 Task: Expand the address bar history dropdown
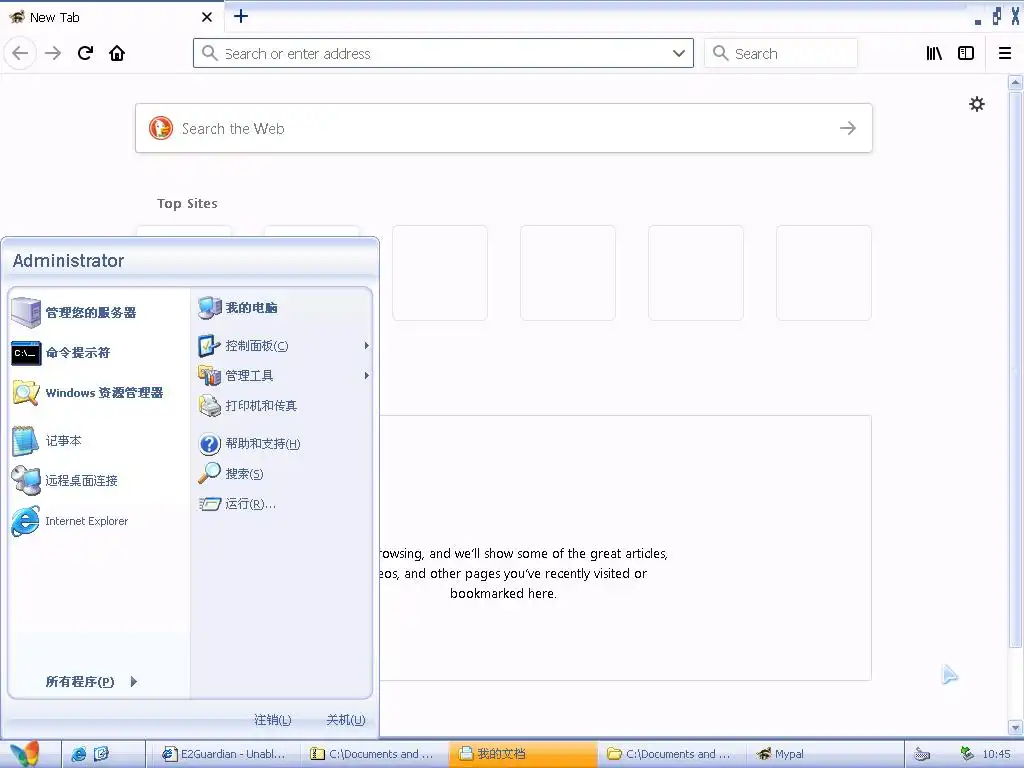[x=679, y=53]
